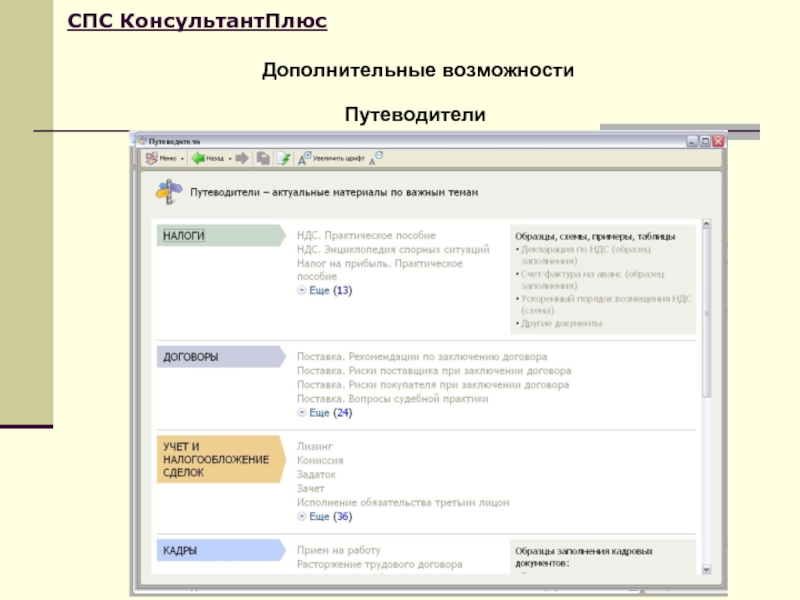Viewport: 800px width, 600px height.
Task: Open Ускоренный порядок возмещения НДС схема
Action: pos(606,304)
